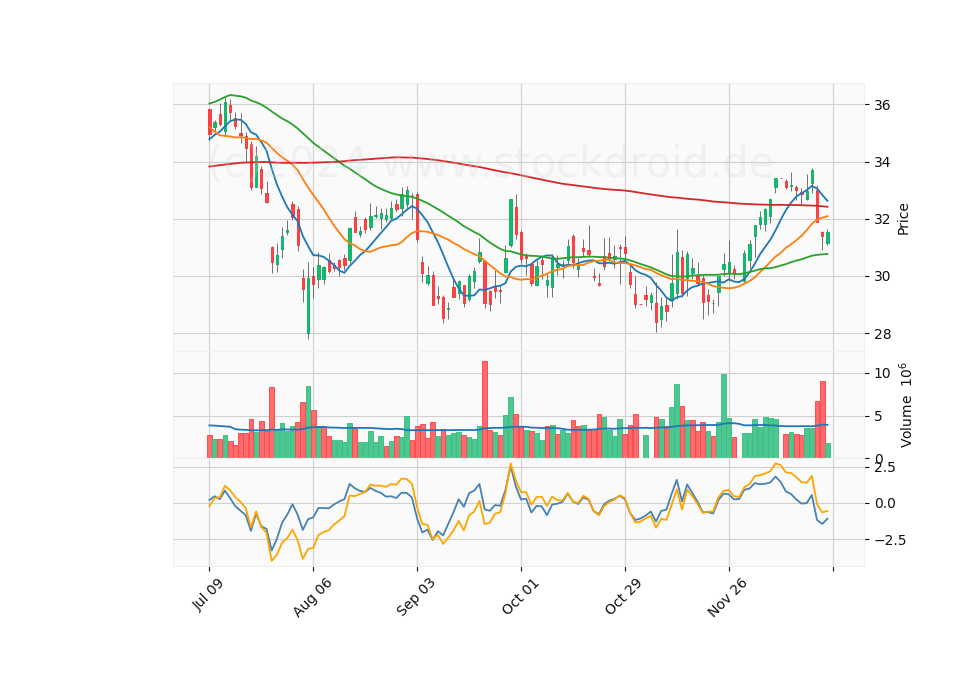
Task: Click the "Aug 06" date label
Action: pyautogui.click(x=312, y=596)
